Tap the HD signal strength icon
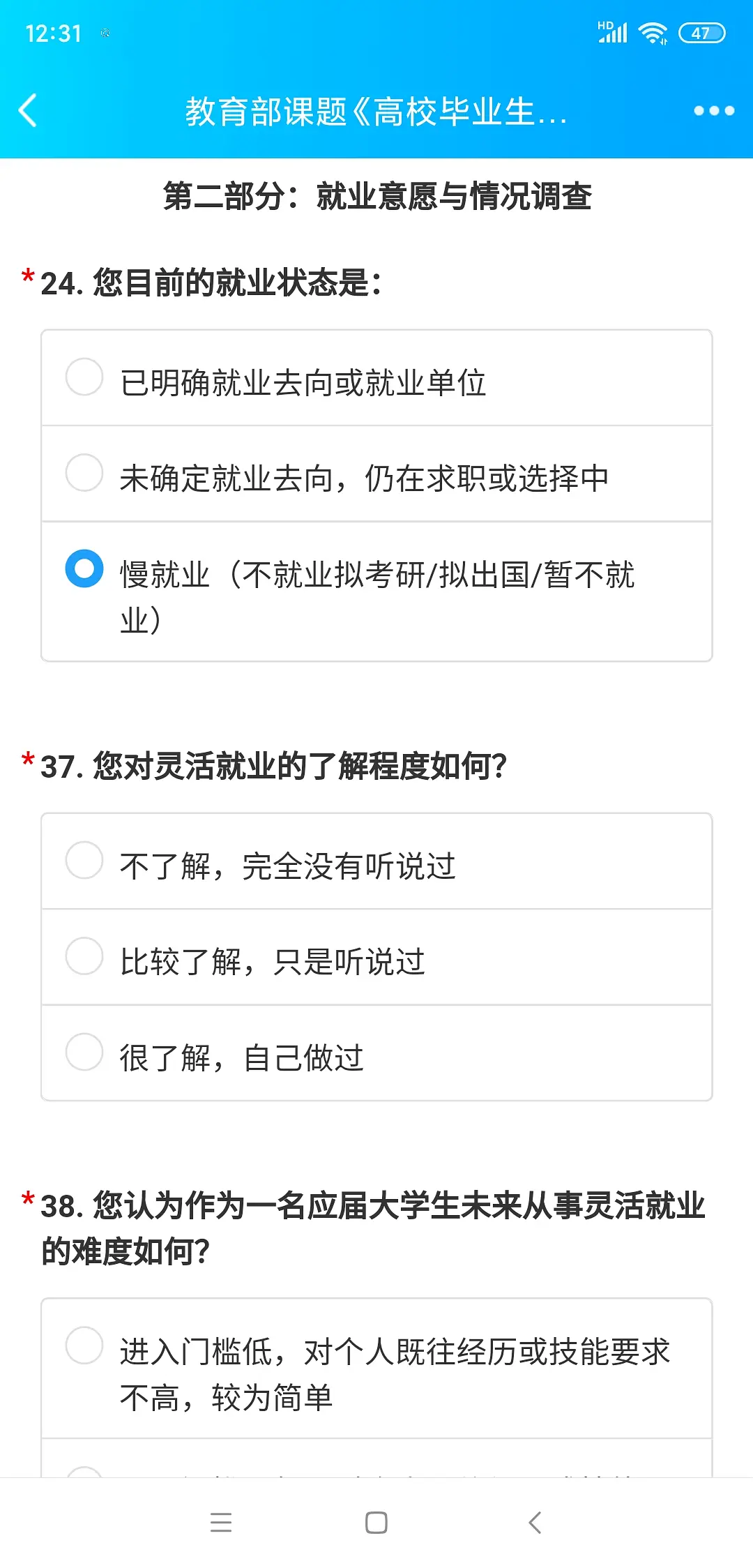Screen dimensions: 753x1568 613,32
